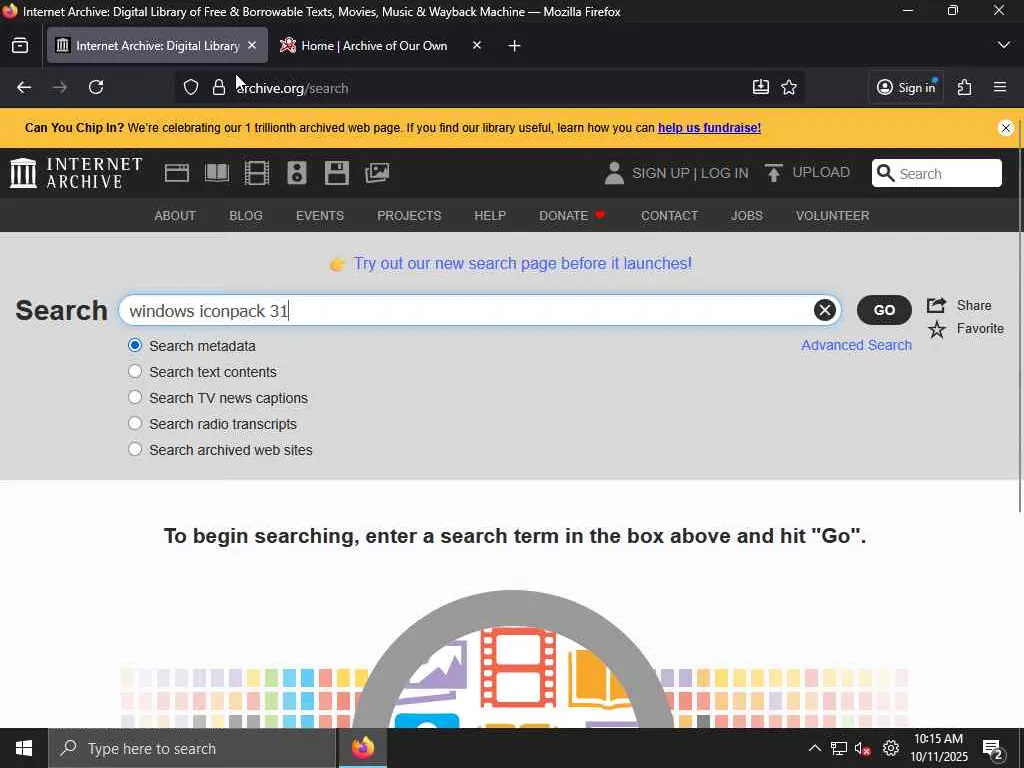Click the Favorite star icon

point(936,329)
